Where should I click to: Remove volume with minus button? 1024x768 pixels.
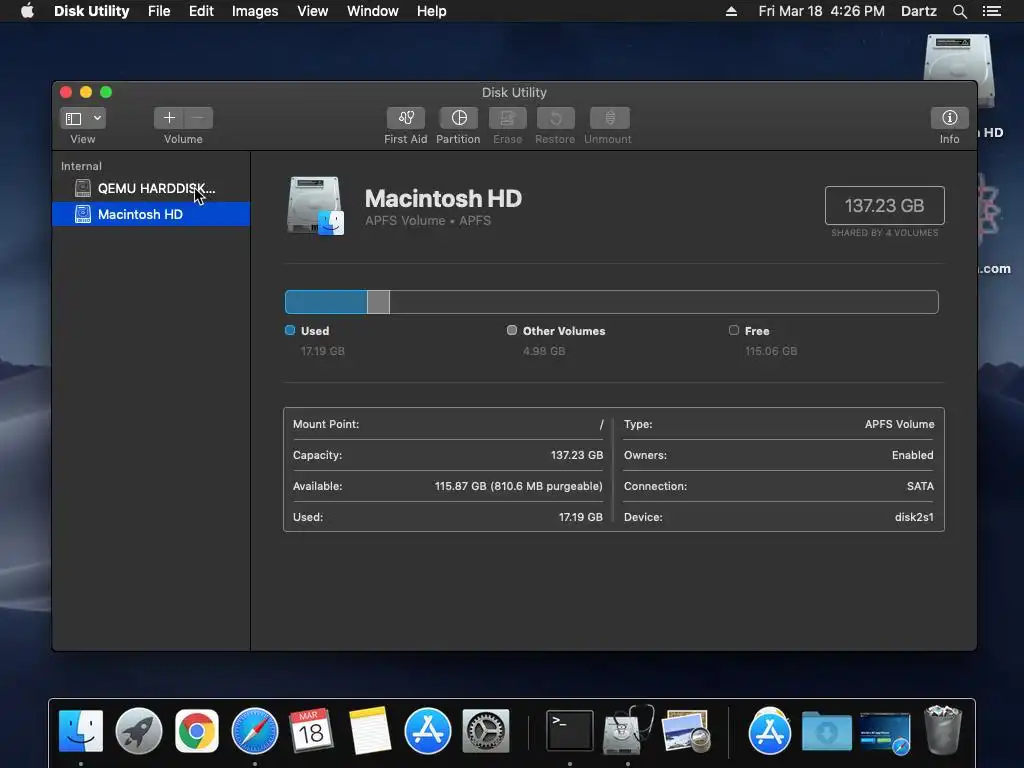(199, 118)
